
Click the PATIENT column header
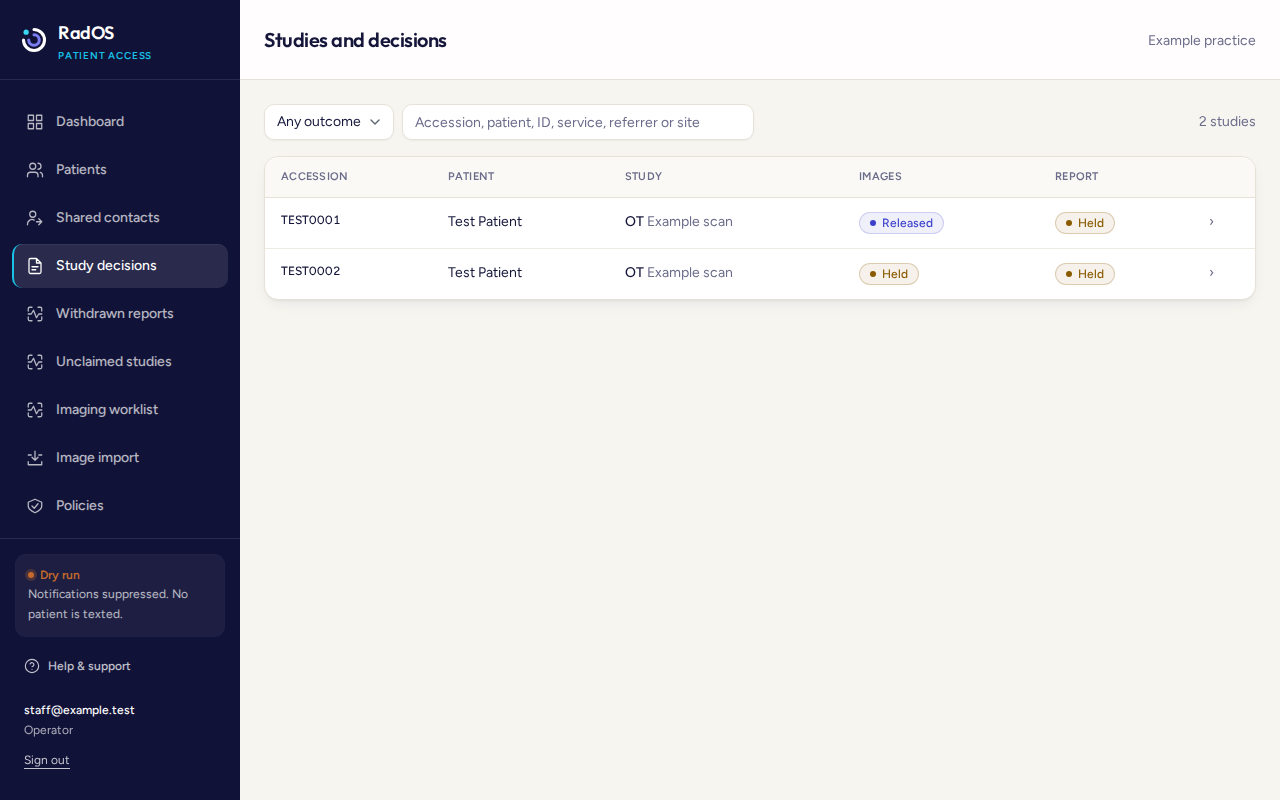coord(471,176)
